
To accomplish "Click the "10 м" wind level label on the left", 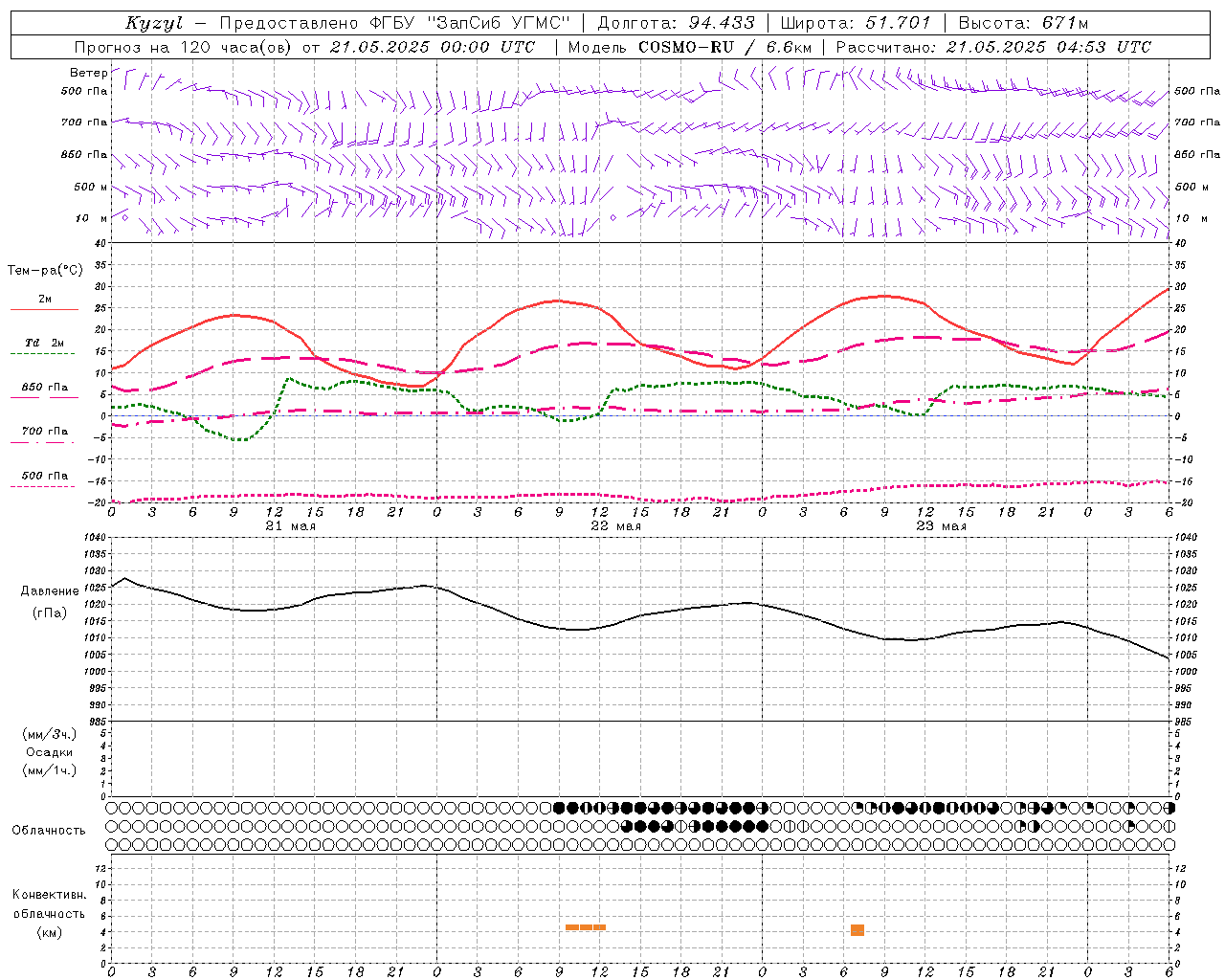I will pyautogui.click(x=92, y=218).
